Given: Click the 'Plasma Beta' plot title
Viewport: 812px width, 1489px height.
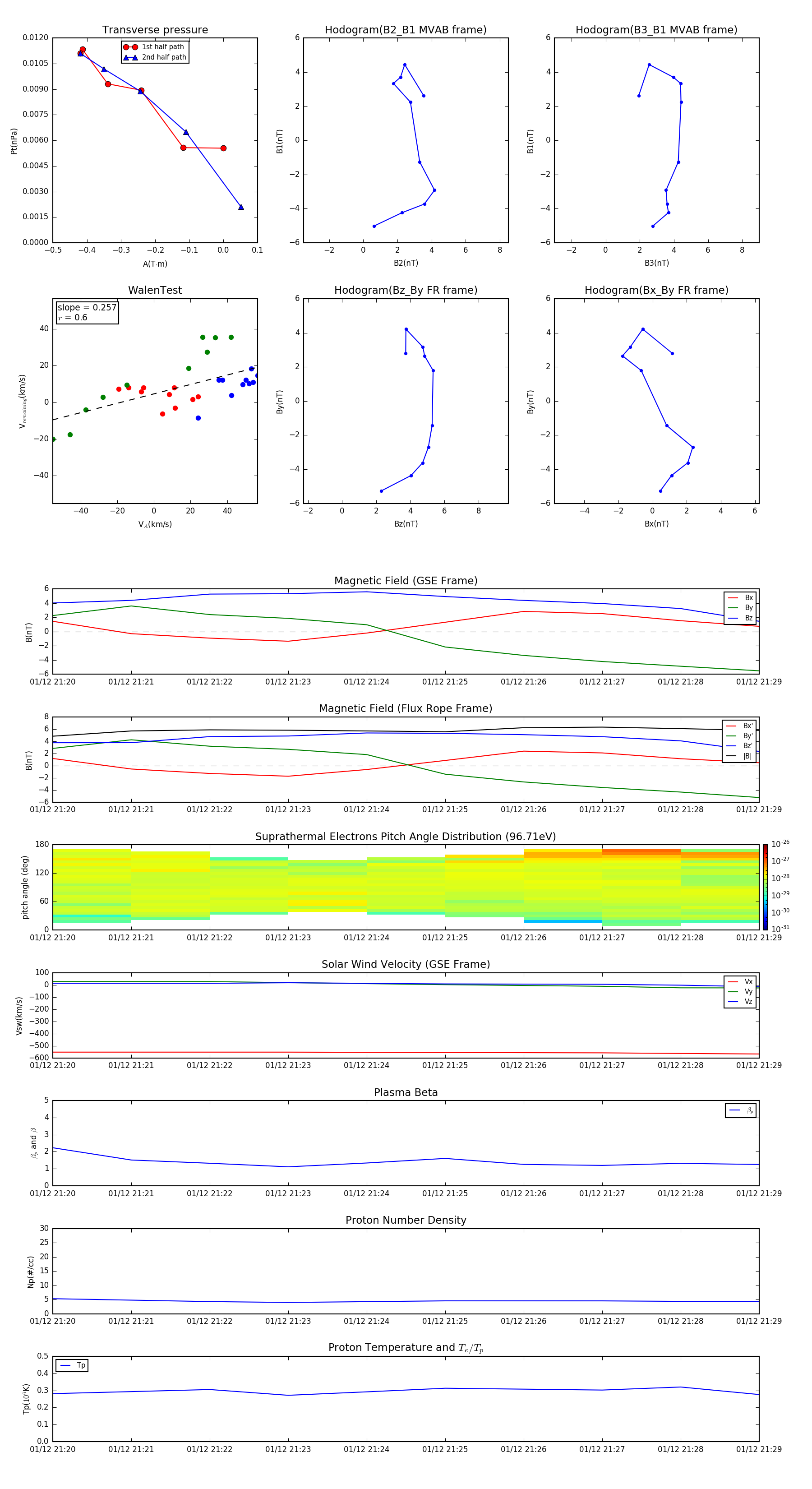Looking at the screenshot, I should pos(406,1092).
